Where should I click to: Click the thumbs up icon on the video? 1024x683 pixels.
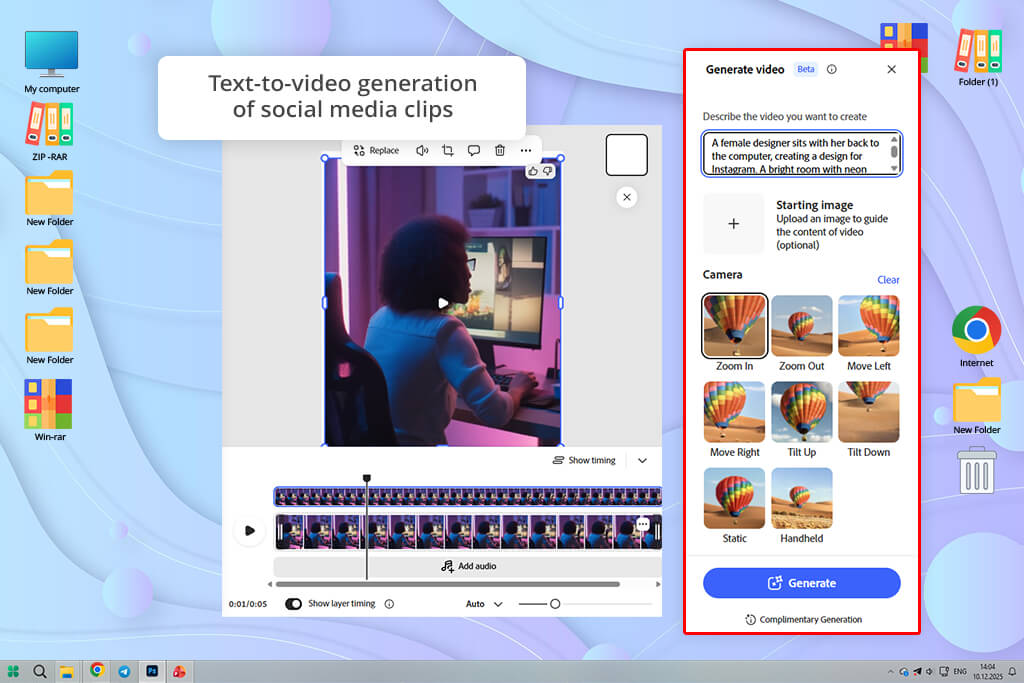(533, 171)
